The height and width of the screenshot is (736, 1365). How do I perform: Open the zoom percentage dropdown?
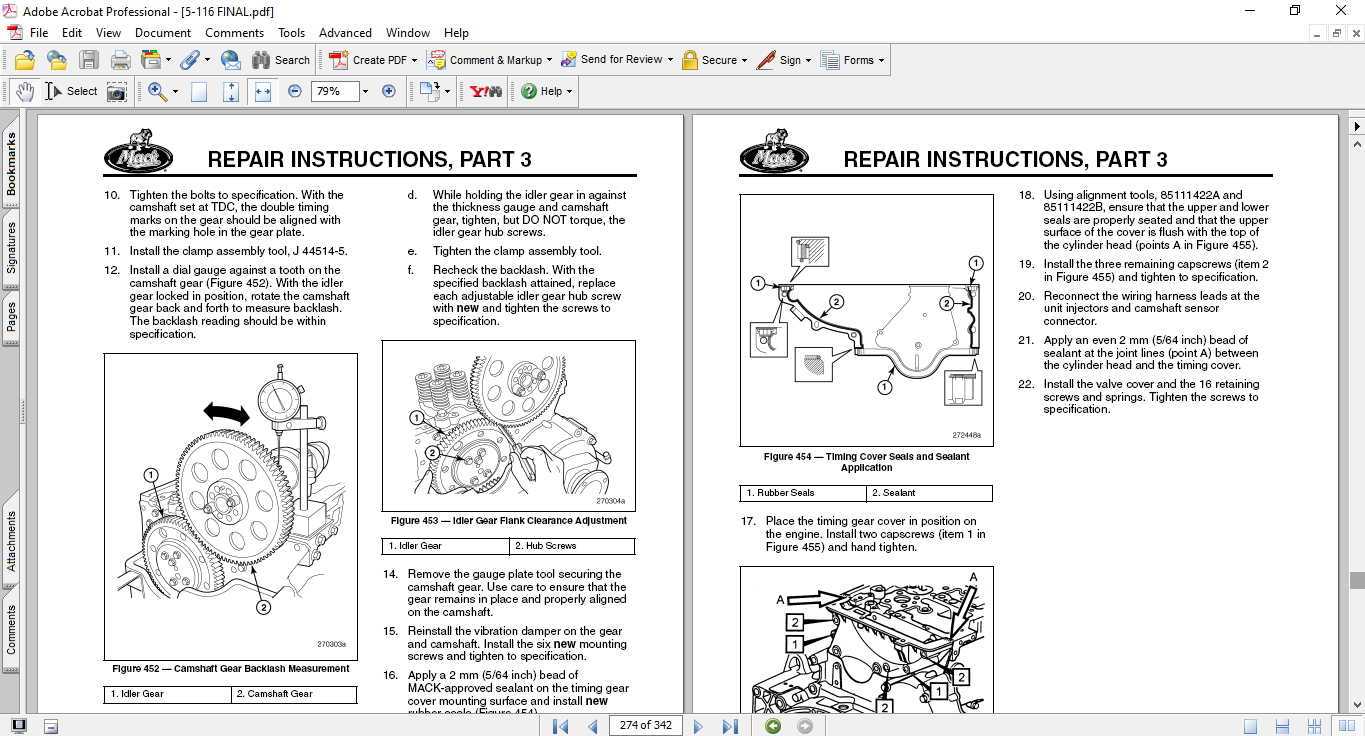pos(365,91)
